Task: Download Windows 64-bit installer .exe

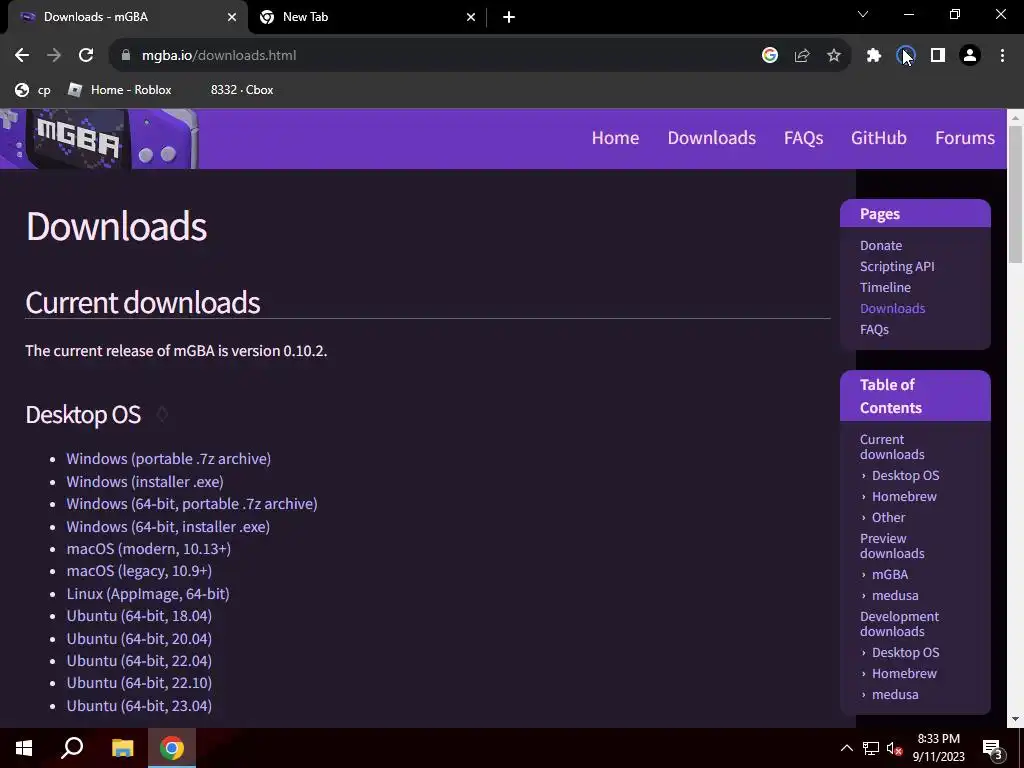Action: pos(168,526)
